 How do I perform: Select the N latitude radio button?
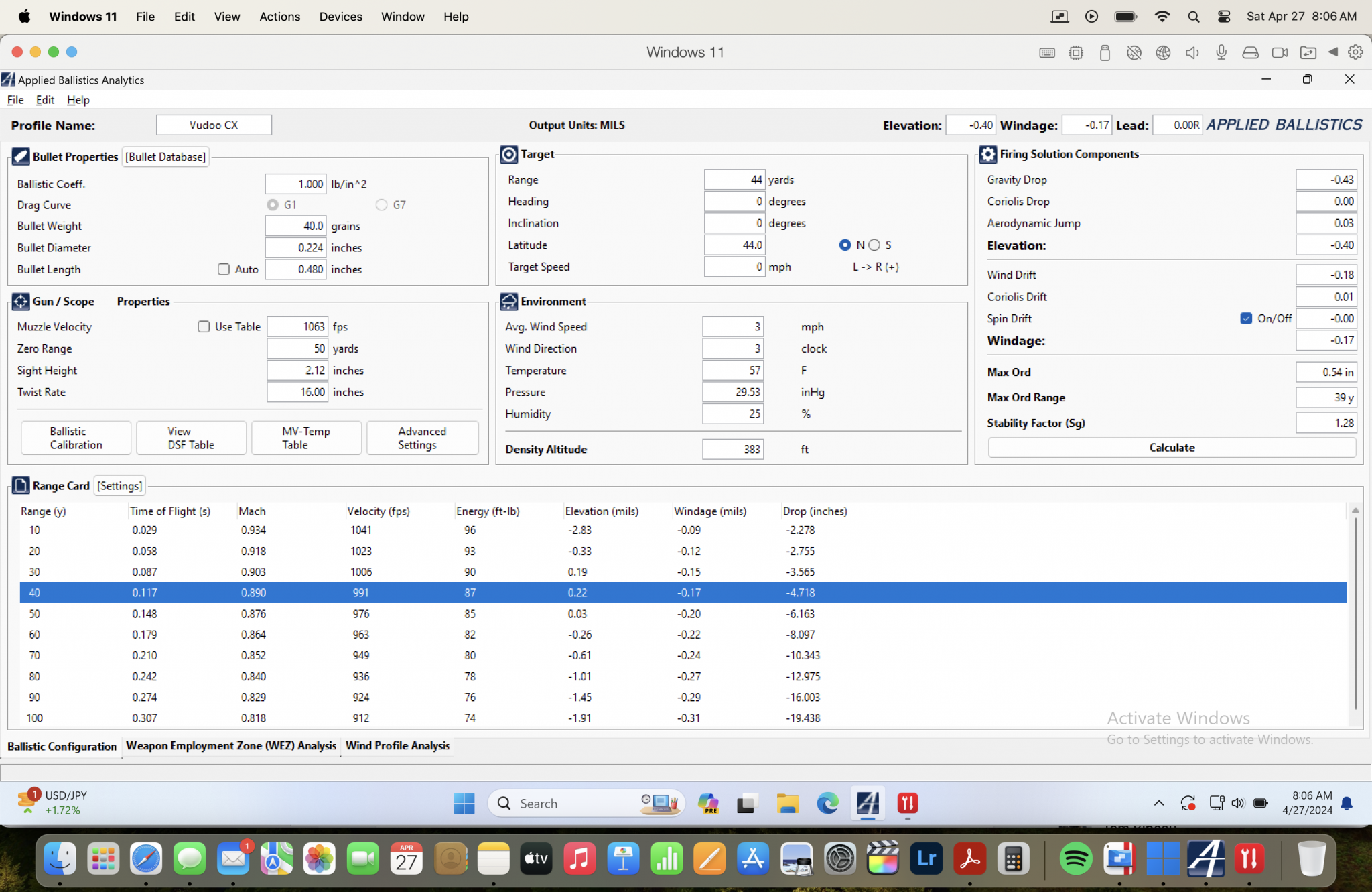pyautogui.click(x=845, y=245)
